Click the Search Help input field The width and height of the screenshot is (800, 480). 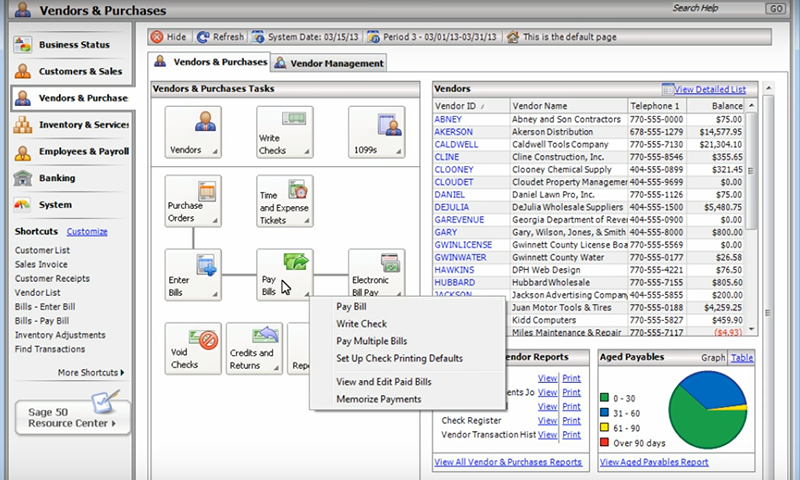[715, 8]
